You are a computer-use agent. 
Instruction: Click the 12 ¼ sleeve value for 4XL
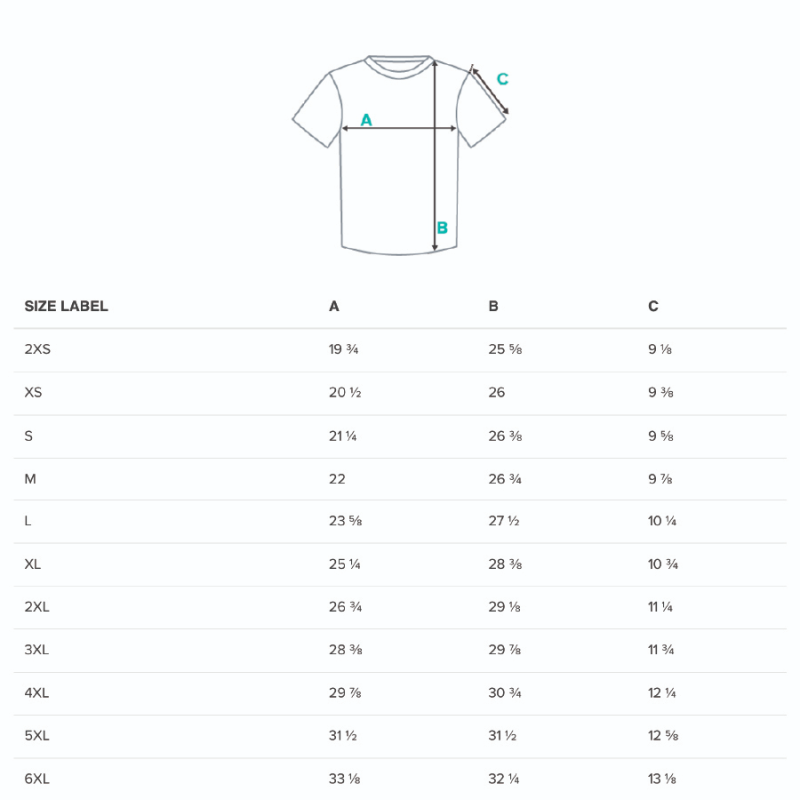click(x=662, y=693)
